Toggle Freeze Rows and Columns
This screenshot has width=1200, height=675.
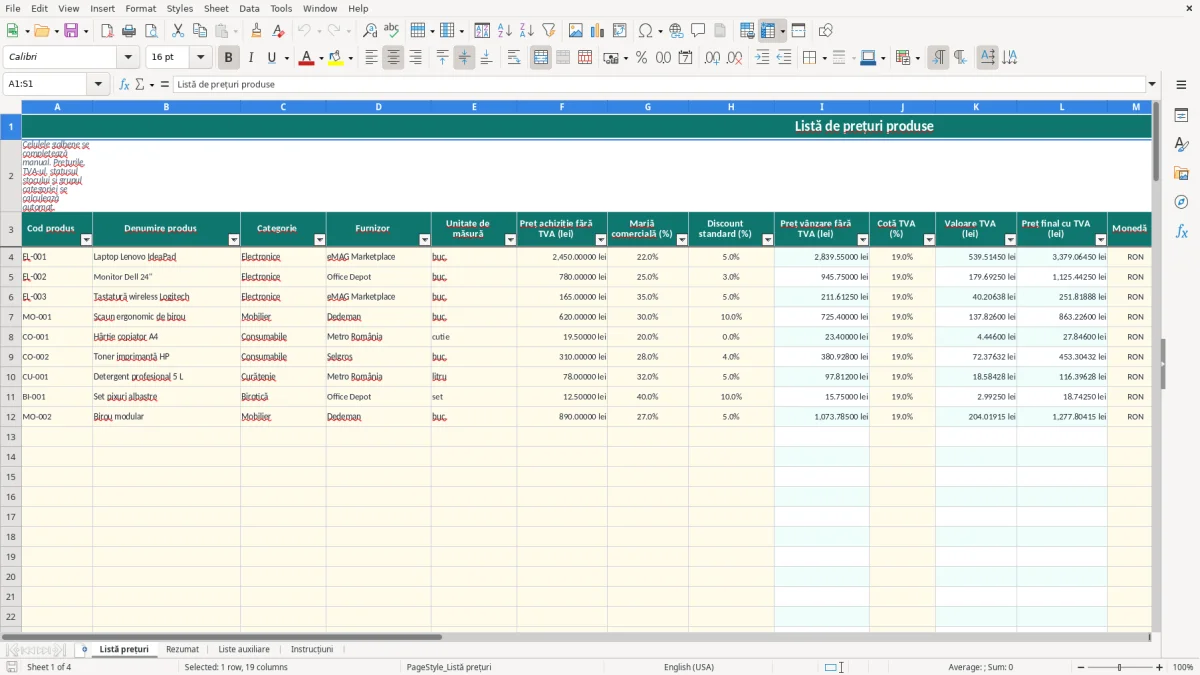[x=768, y=31]
